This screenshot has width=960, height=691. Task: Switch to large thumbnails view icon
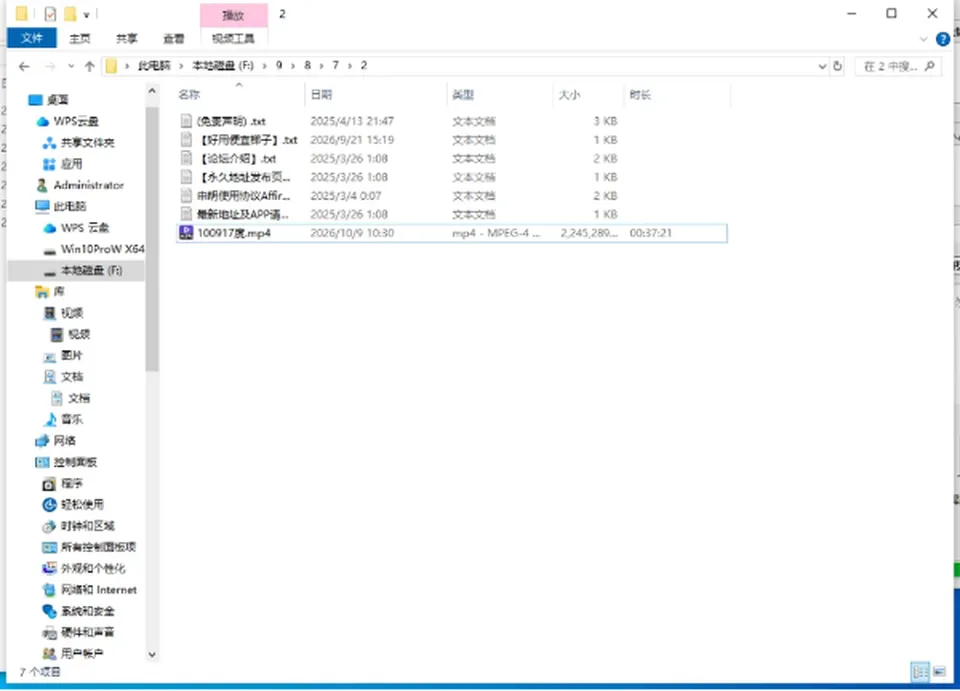[x=939, y=671]
